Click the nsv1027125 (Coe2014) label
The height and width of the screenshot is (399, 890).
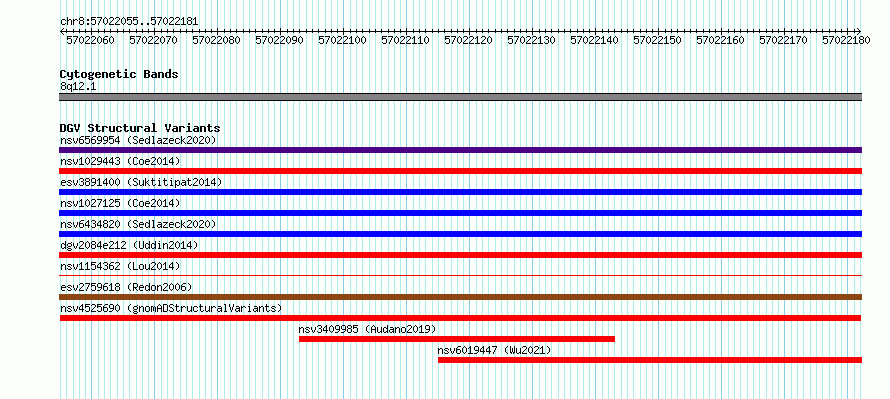[120, 203]
